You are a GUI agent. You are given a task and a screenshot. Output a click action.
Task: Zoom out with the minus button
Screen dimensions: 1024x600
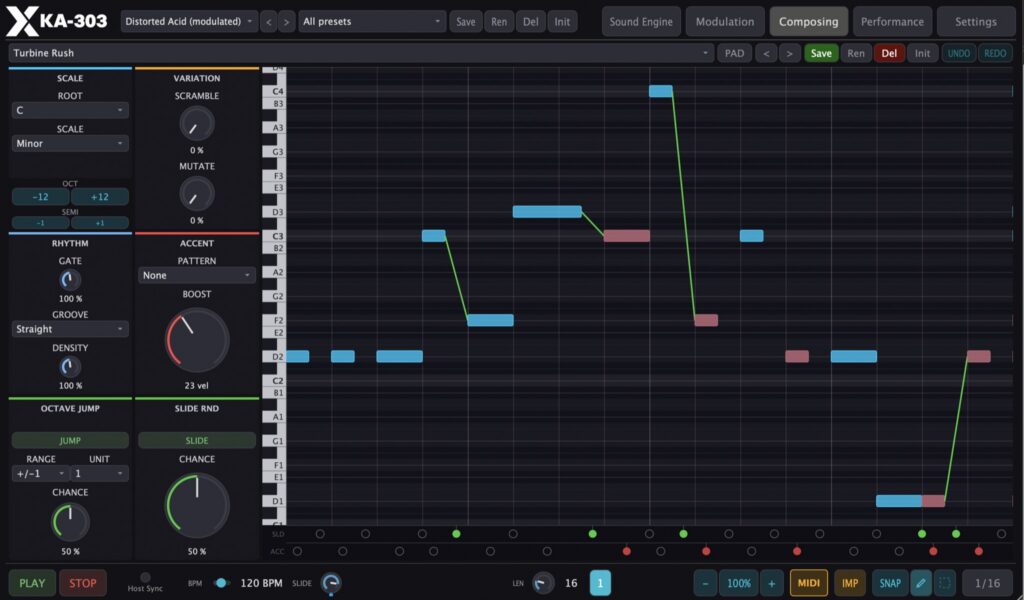(705, 582)
